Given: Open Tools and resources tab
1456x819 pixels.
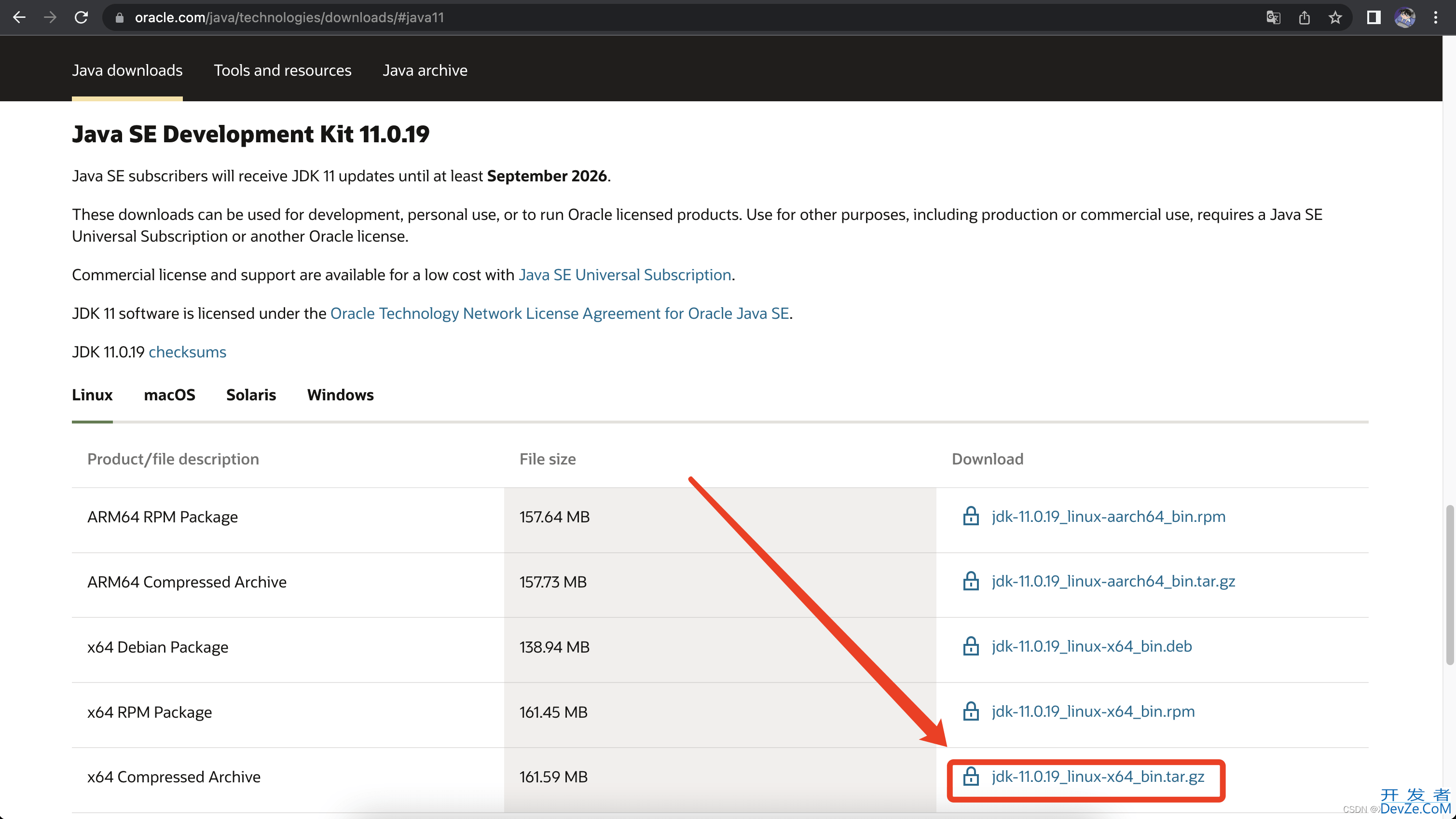Looking at the screenshot, I should point(283,70).
